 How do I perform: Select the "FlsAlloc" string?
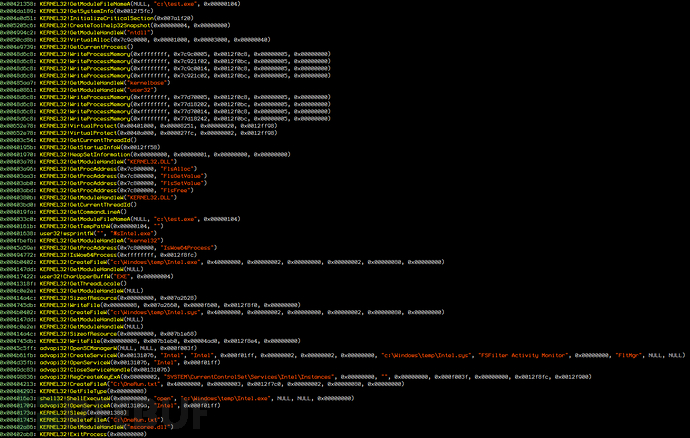(x=179, y=169)
